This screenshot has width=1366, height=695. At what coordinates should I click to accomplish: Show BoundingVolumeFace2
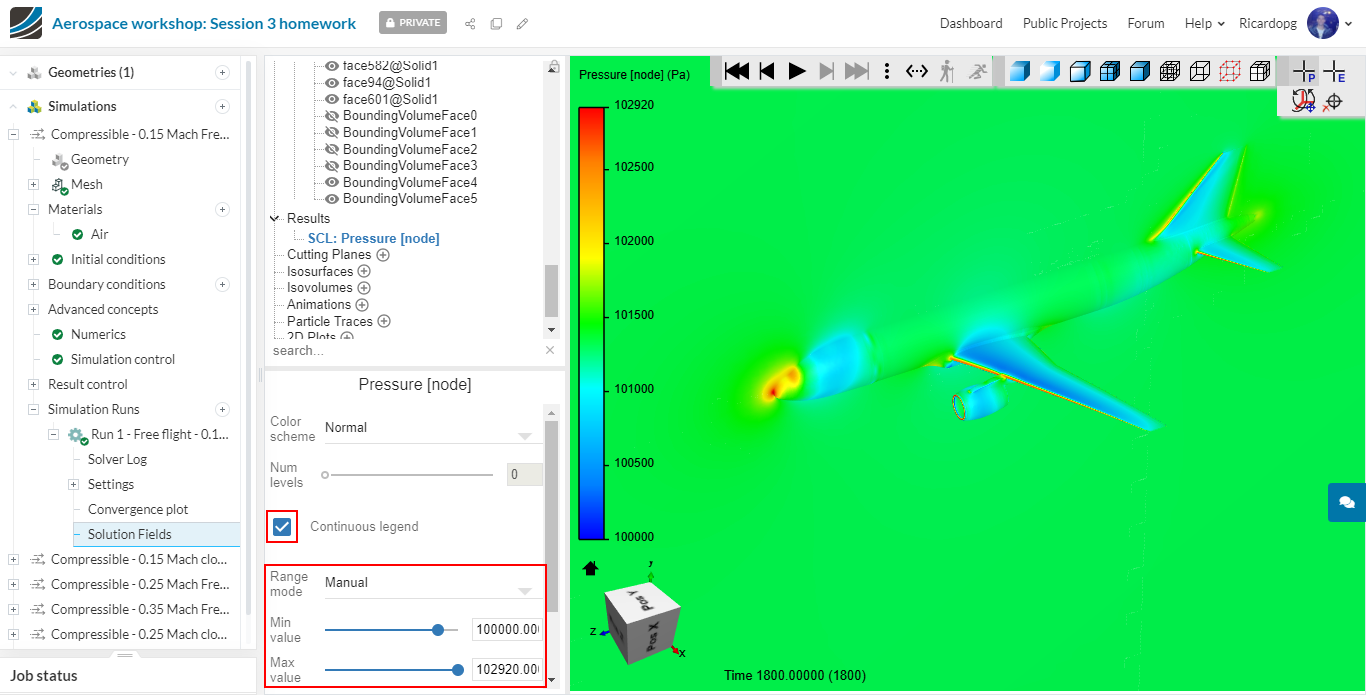[333, 149]
